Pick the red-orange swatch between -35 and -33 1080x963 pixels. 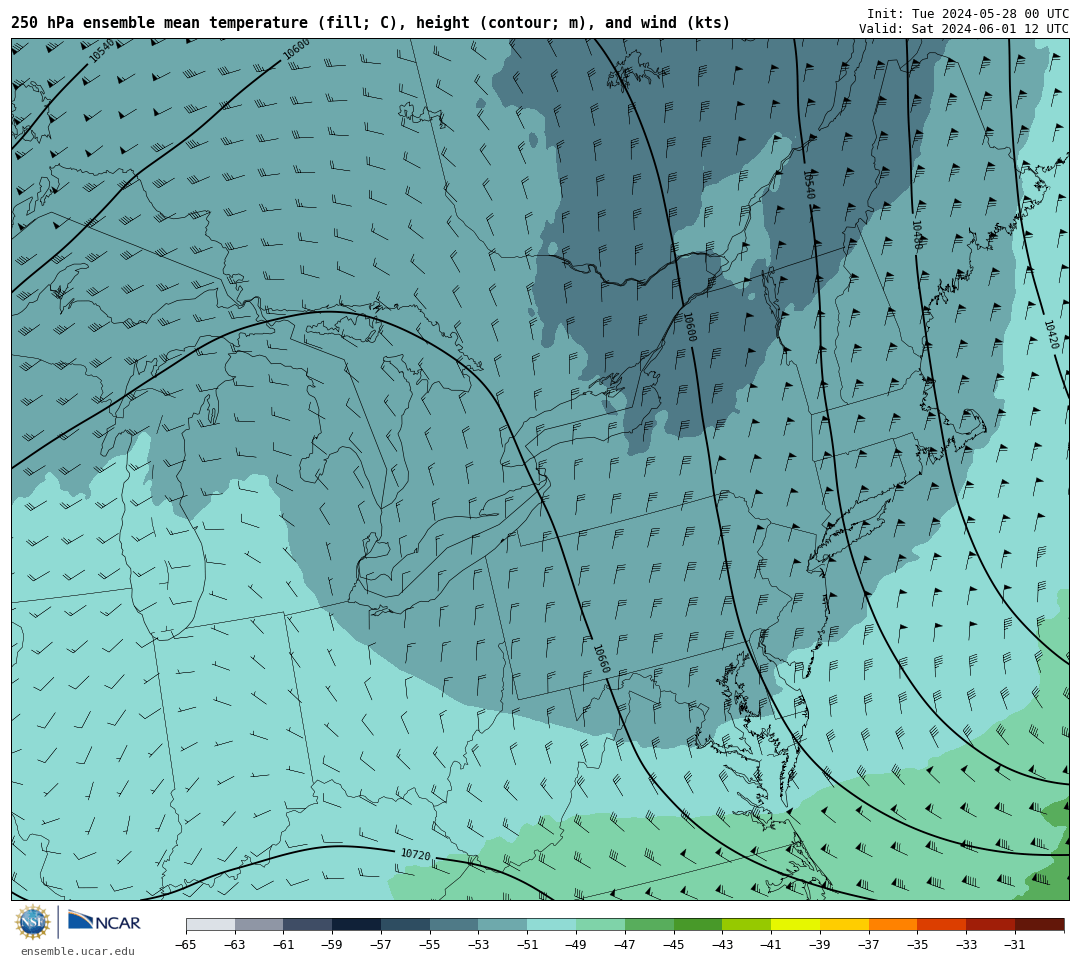click(942, 925)
